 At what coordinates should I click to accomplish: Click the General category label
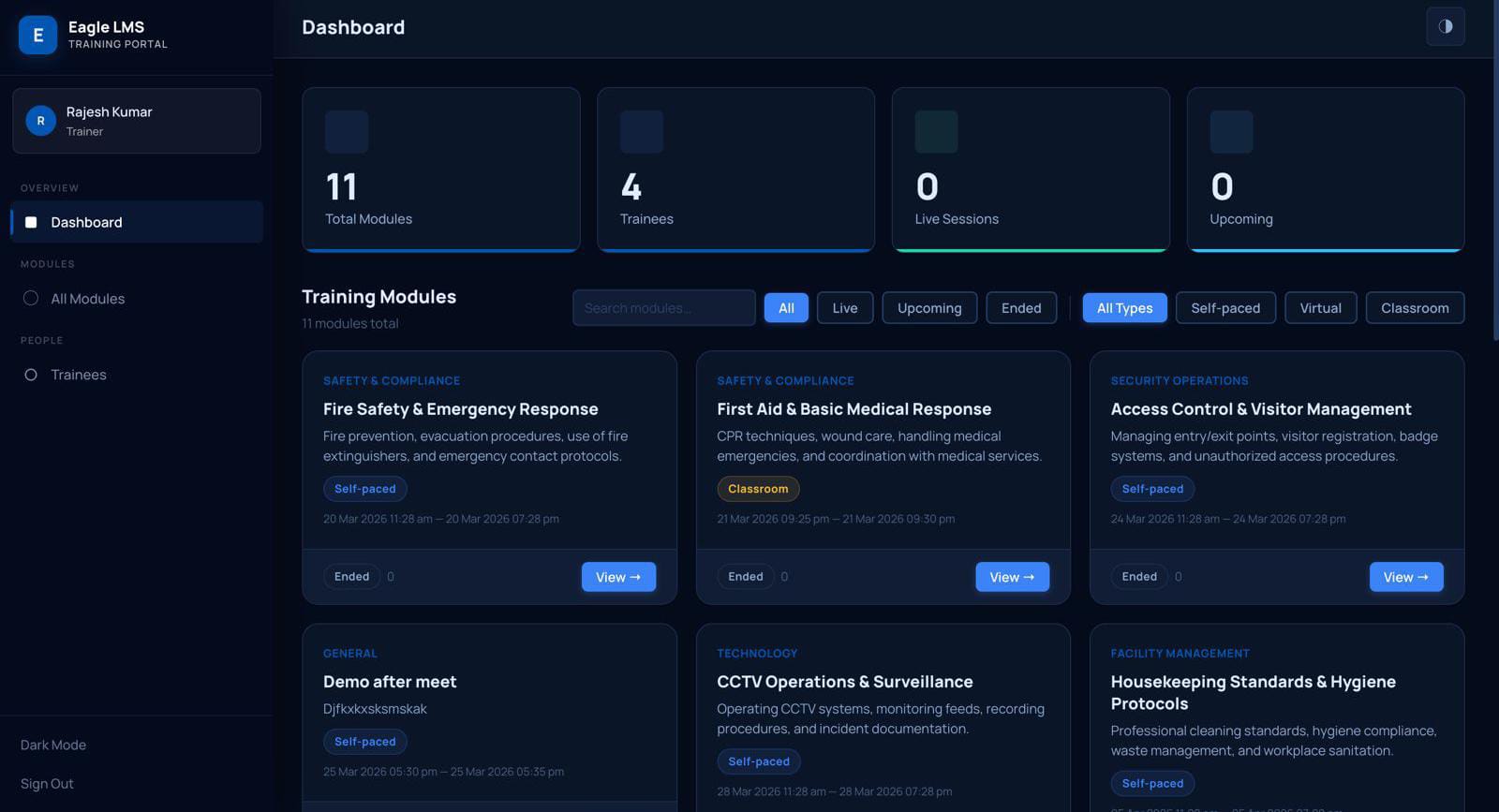tap(350, 654)
